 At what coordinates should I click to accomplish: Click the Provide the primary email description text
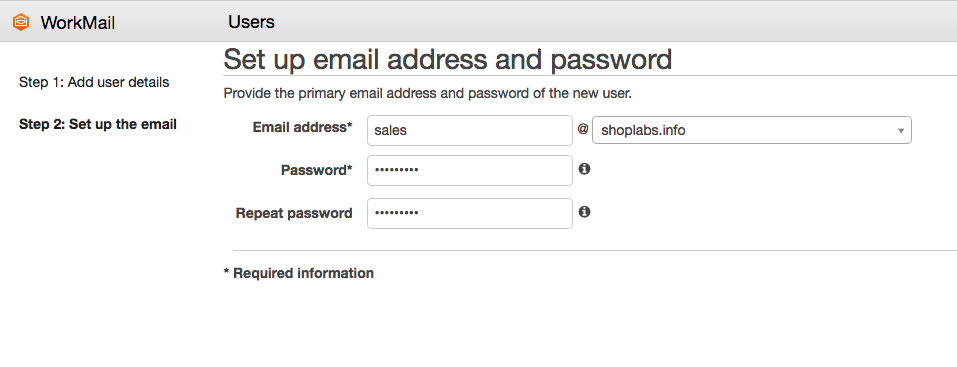click(427, 94)
